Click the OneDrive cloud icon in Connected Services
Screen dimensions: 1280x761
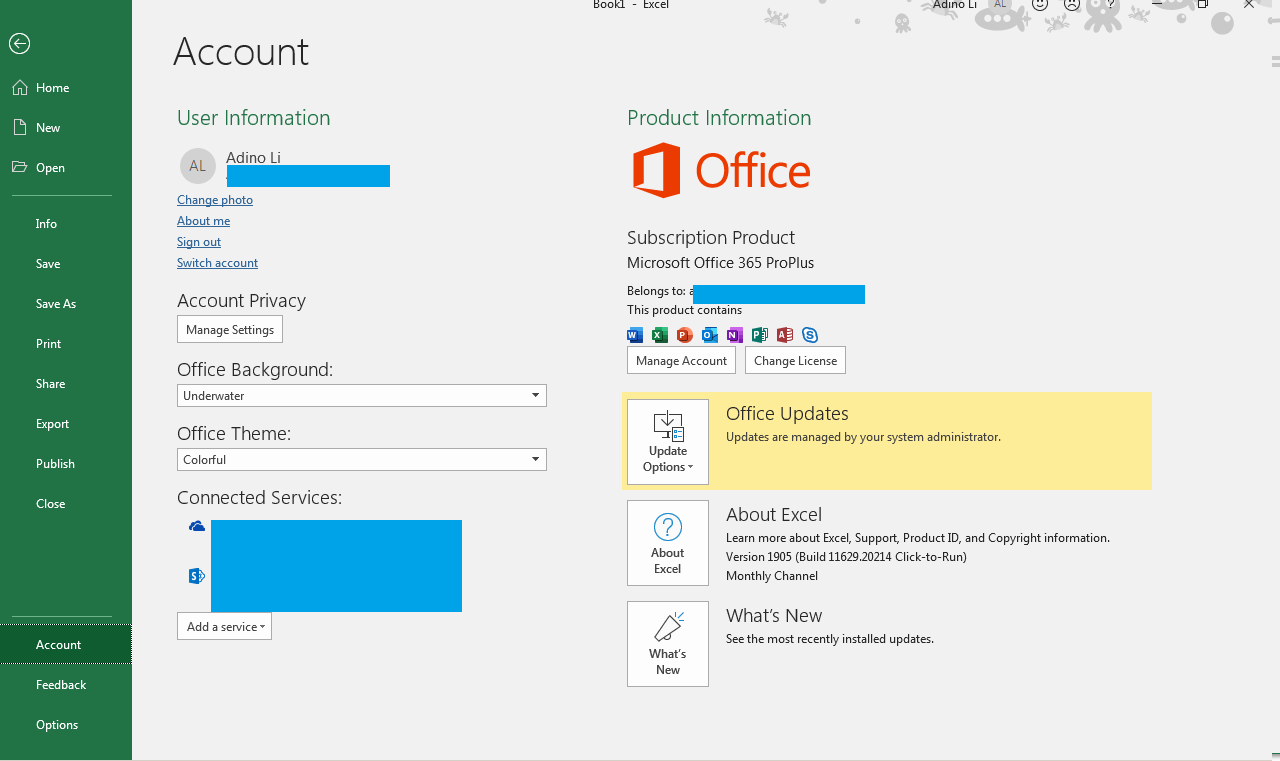click(197, 527)
